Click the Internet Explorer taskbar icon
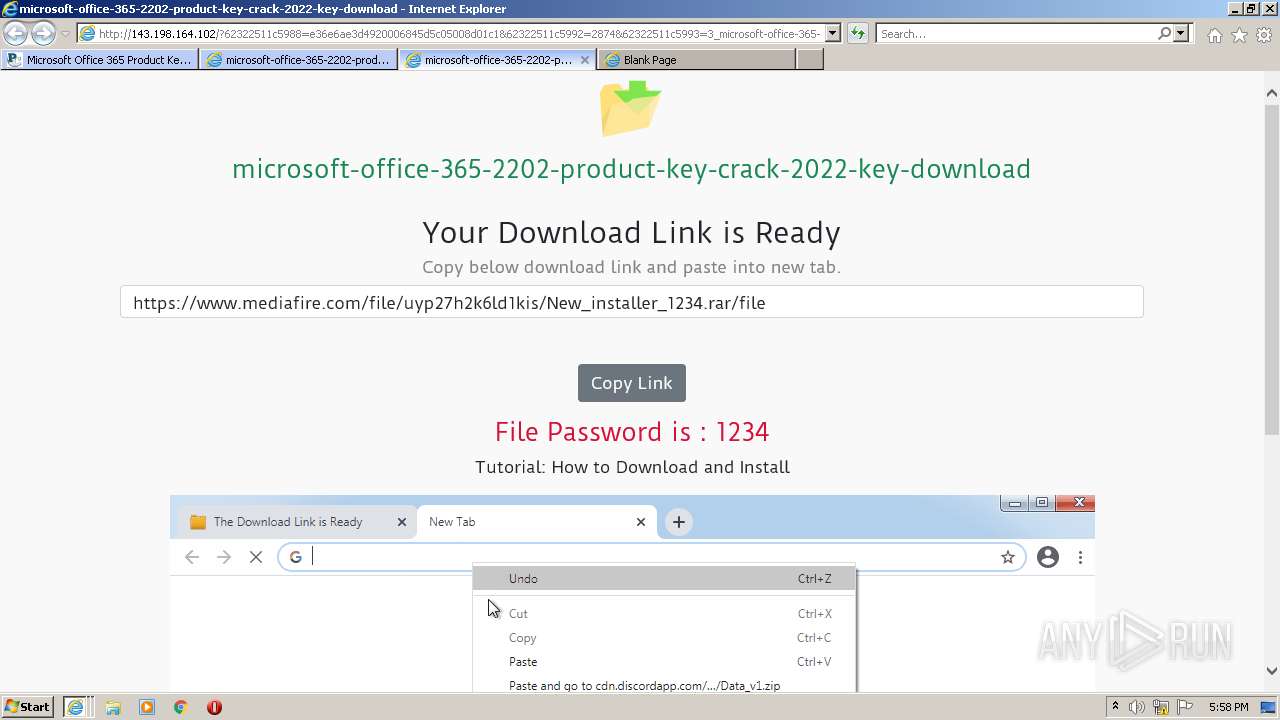This screenshot has width=1280, height=720. pos(75,707)
